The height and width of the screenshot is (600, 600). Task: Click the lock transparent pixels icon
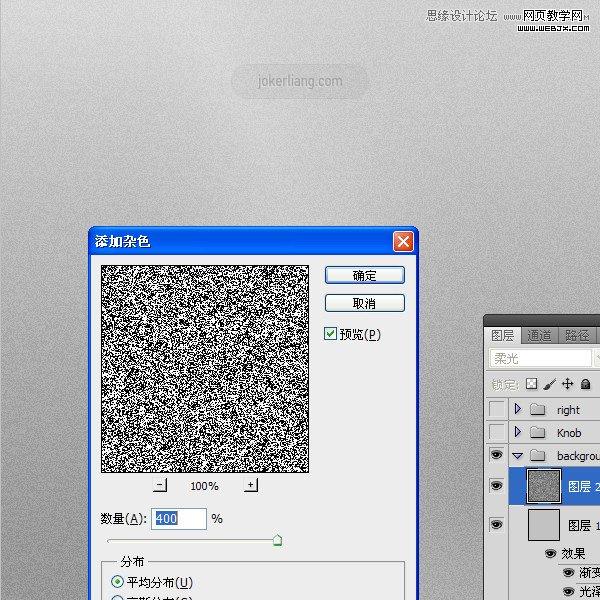532,384
